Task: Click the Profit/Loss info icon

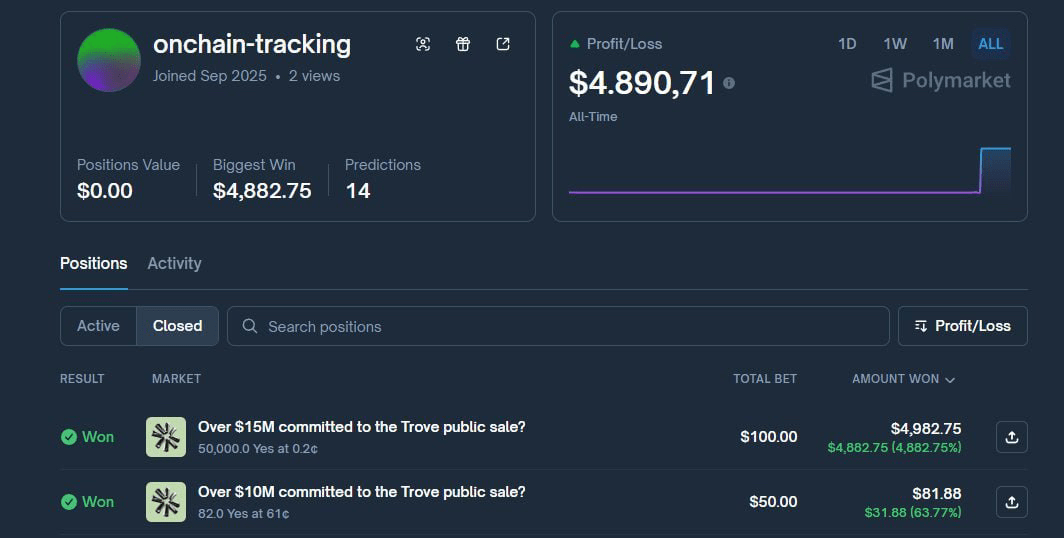Action: click(x=729, y=83)
